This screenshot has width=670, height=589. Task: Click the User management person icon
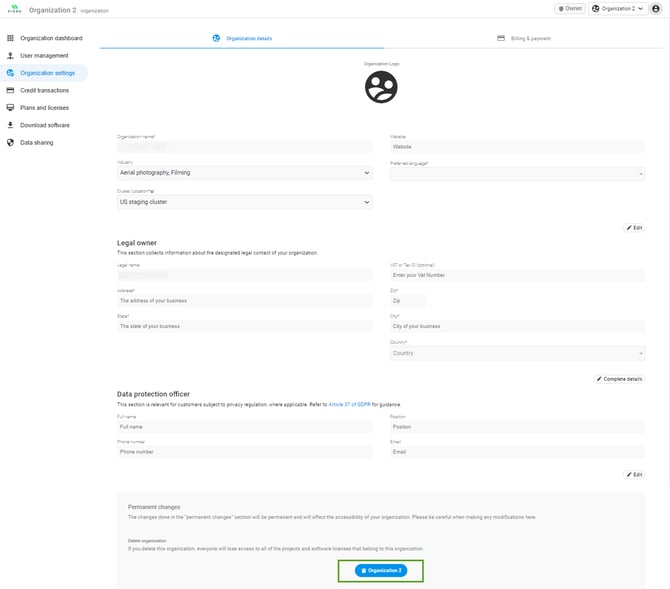pyautogui.click(x=10, y=56)
